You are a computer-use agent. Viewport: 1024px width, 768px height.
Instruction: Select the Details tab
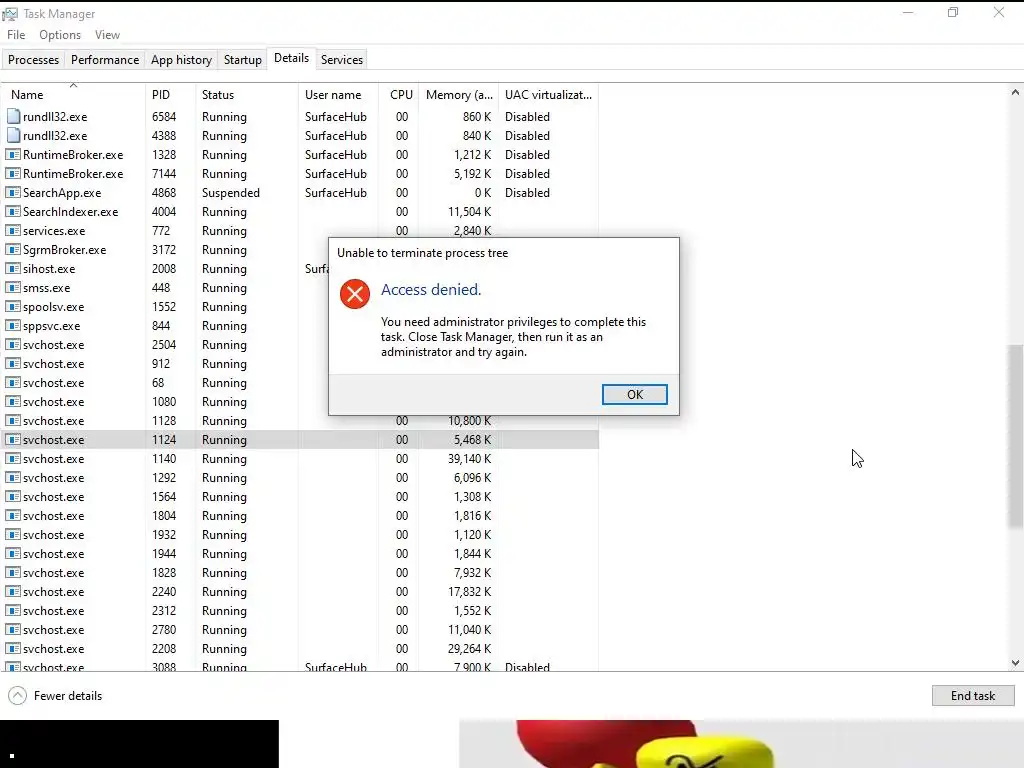click(x=291, y=58)
